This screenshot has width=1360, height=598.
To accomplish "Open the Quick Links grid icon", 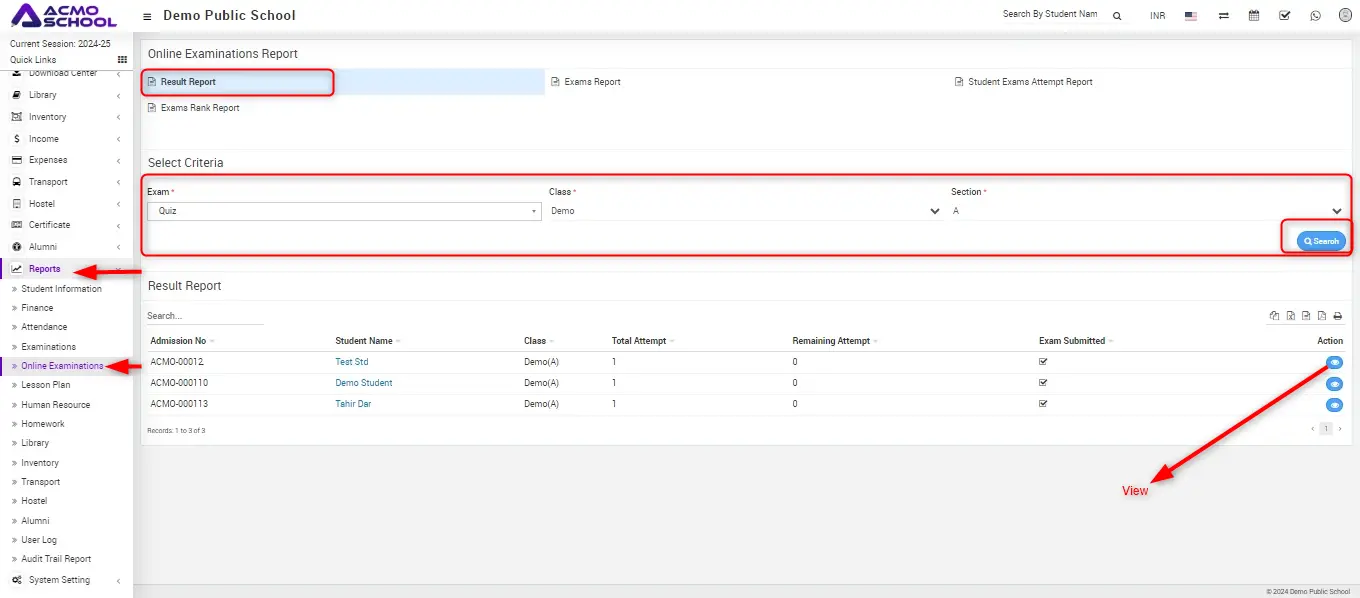I will pyautogui.click(x=122, y=60).
